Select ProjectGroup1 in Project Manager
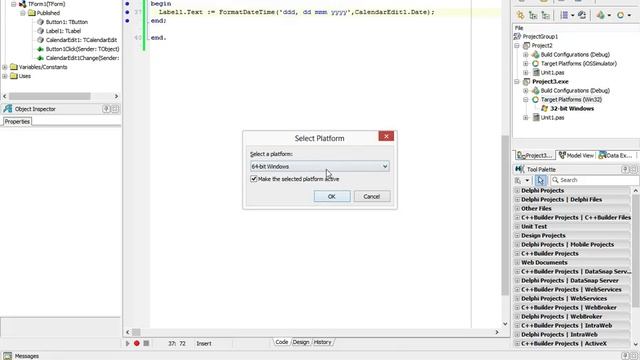Image resolution: width=640 pixels, height=360 pixels. pos(540,37)
